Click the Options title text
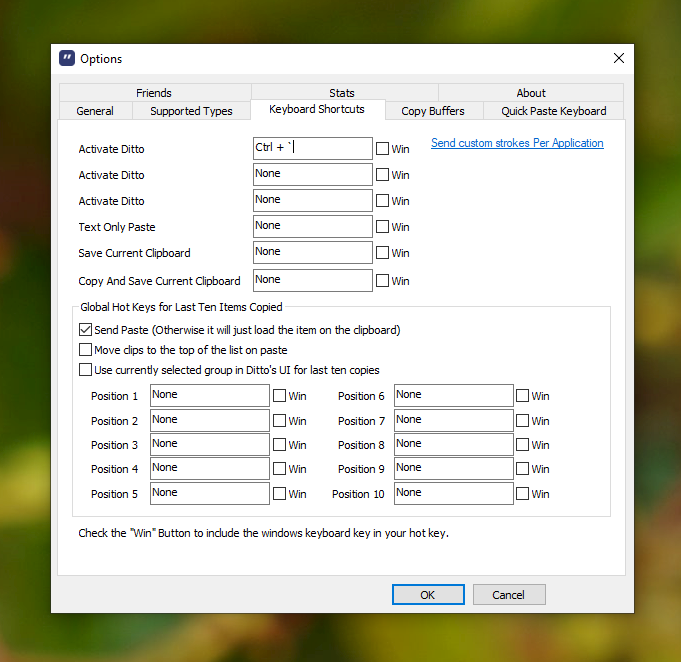Image resolution: width=681 pixels, height=662 pixels. [101, 59]
